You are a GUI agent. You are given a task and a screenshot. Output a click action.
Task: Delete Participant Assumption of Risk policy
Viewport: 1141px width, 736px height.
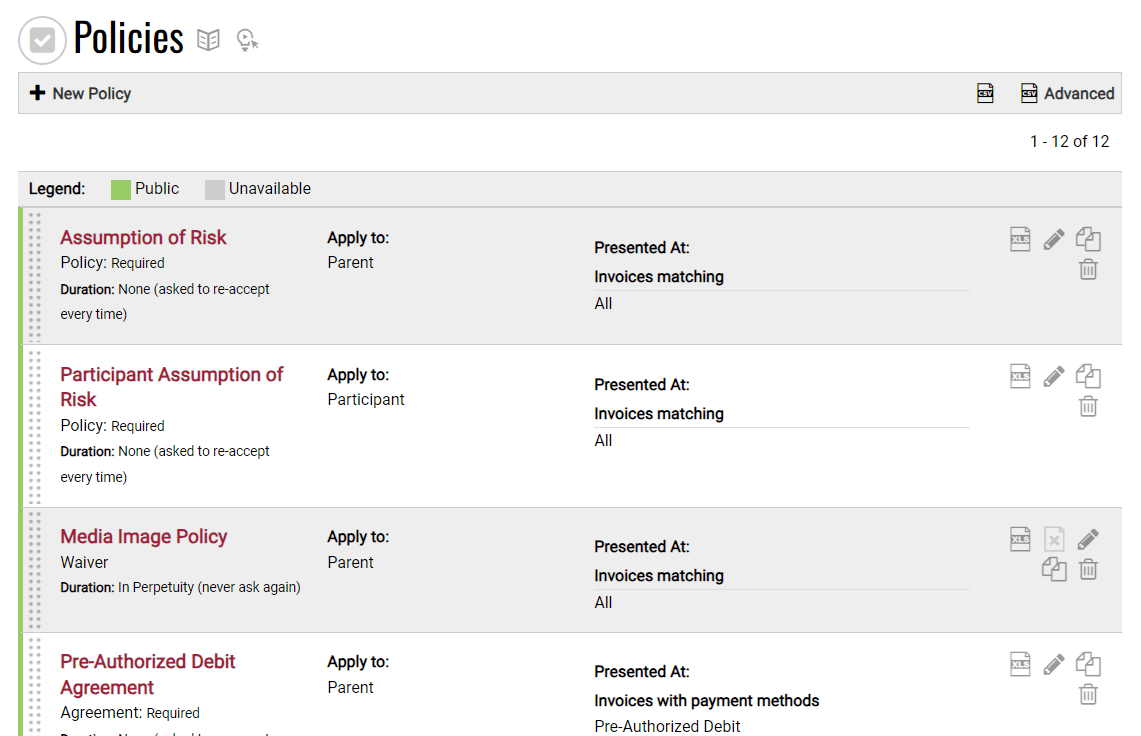click(1089, 406)
